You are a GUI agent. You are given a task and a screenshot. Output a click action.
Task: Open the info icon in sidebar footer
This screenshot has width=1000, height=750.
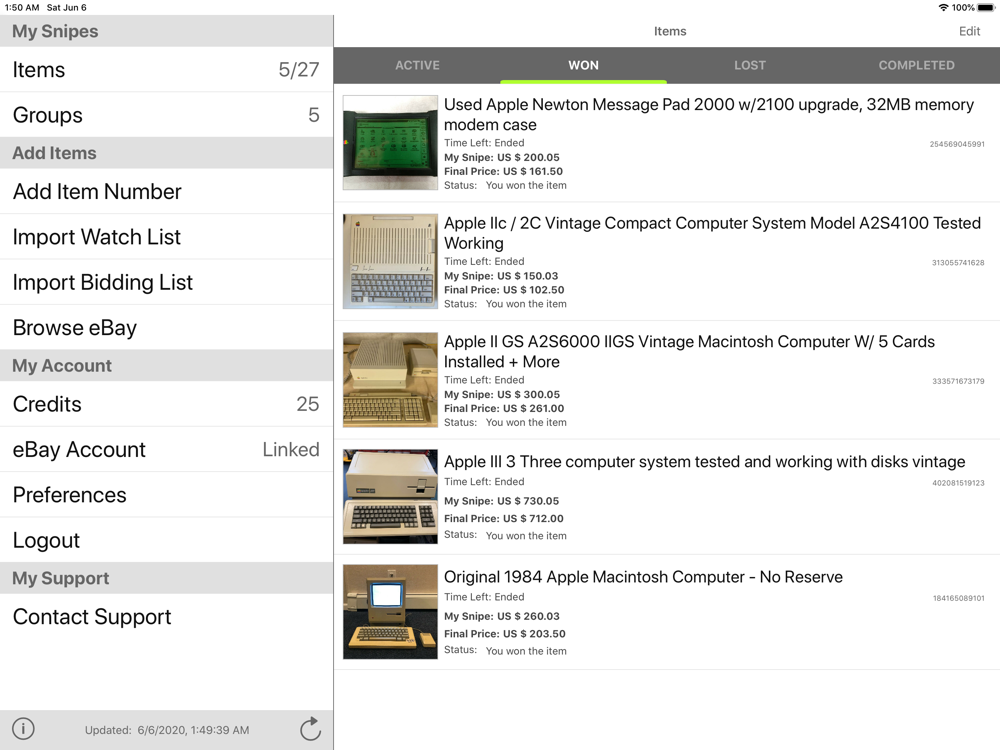24,728
